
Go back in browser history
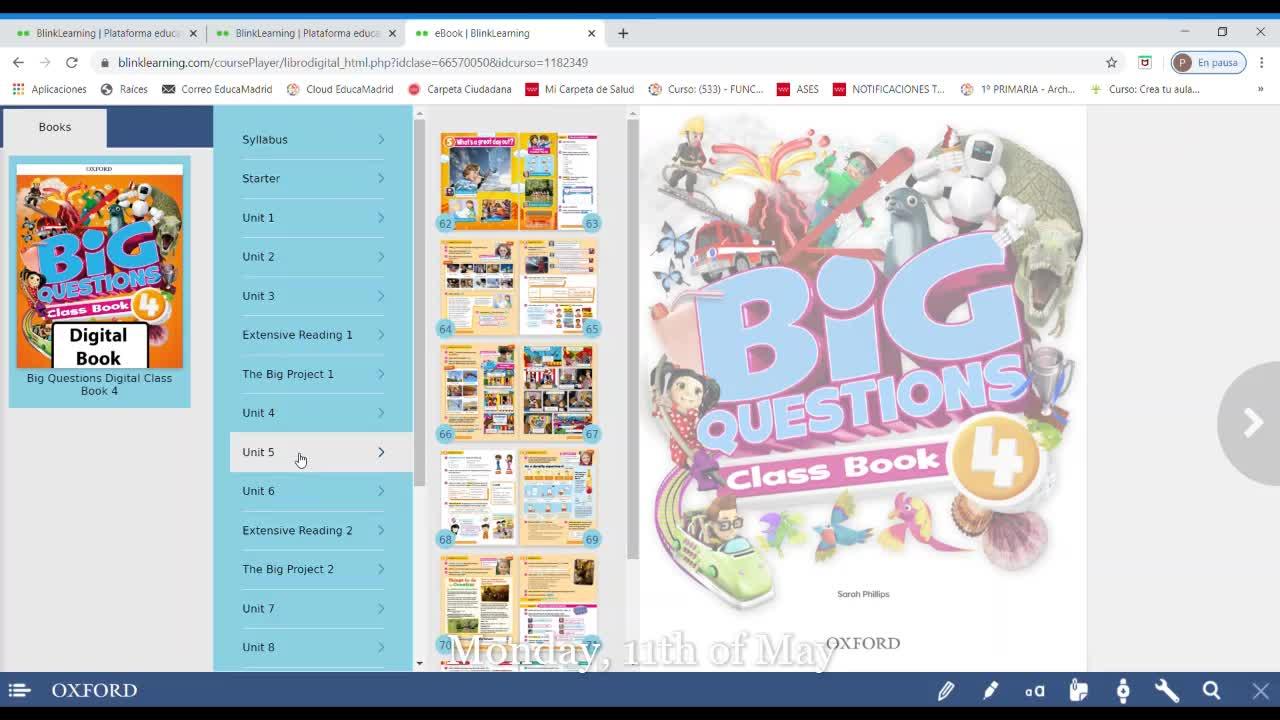[18, 62]
